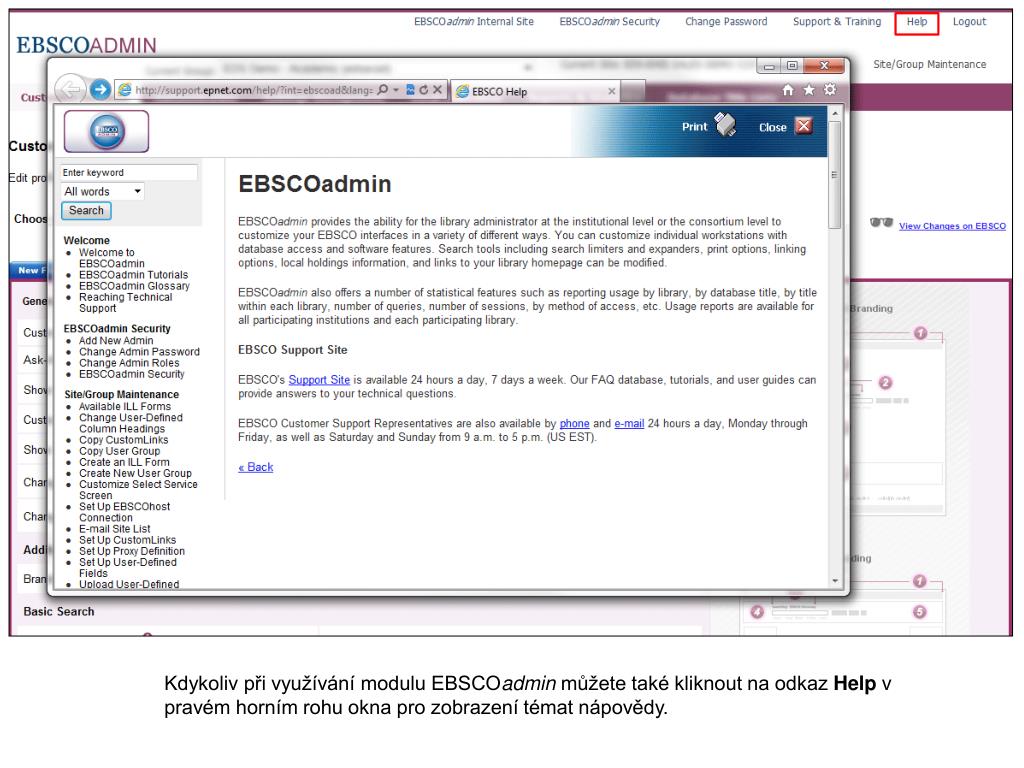Screen dimensions: 1024x768
Task: Open Change Admin Roles topic
Action: [129, 362]
